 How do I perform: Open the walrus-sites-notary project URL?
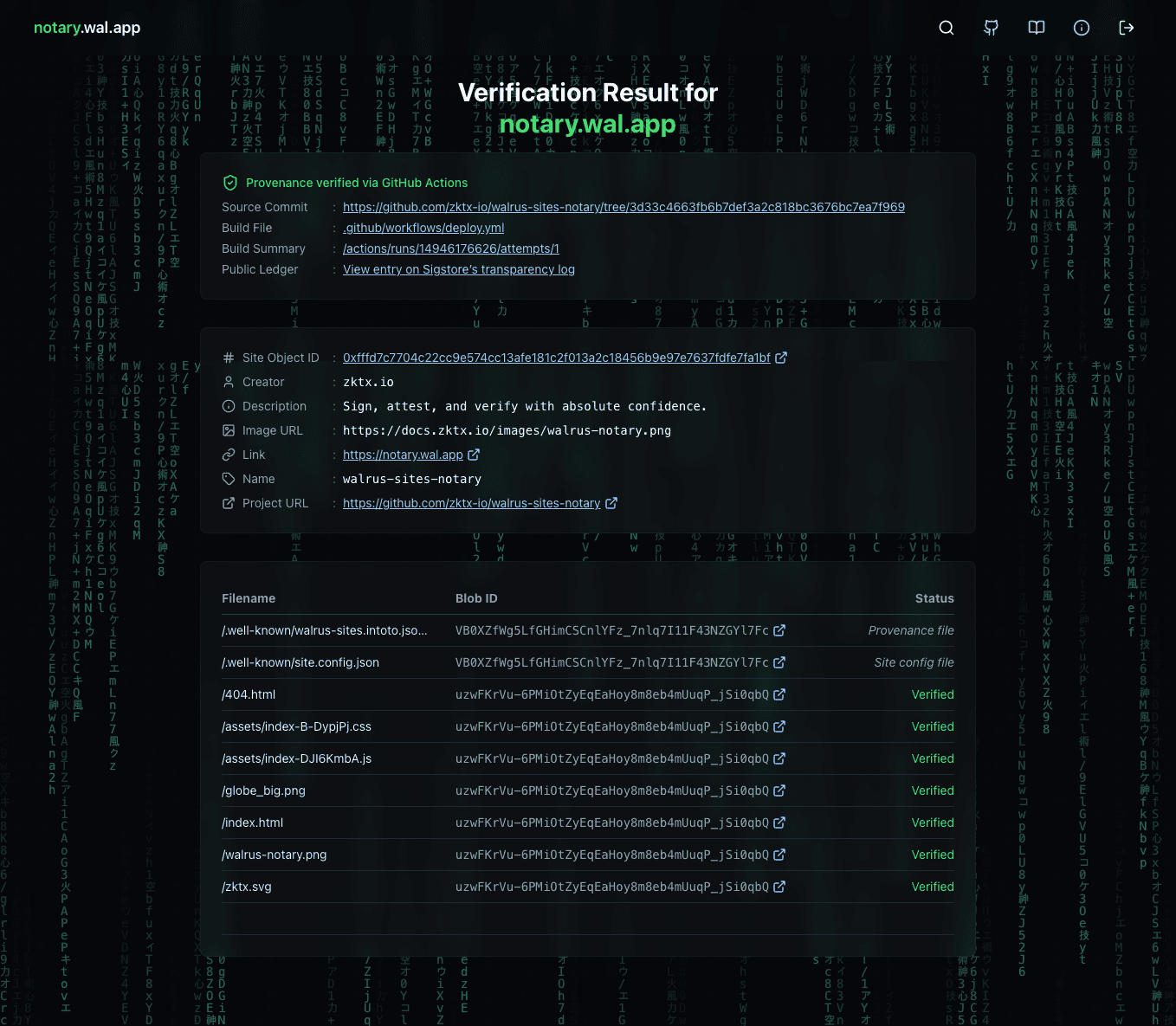[471, 503]
